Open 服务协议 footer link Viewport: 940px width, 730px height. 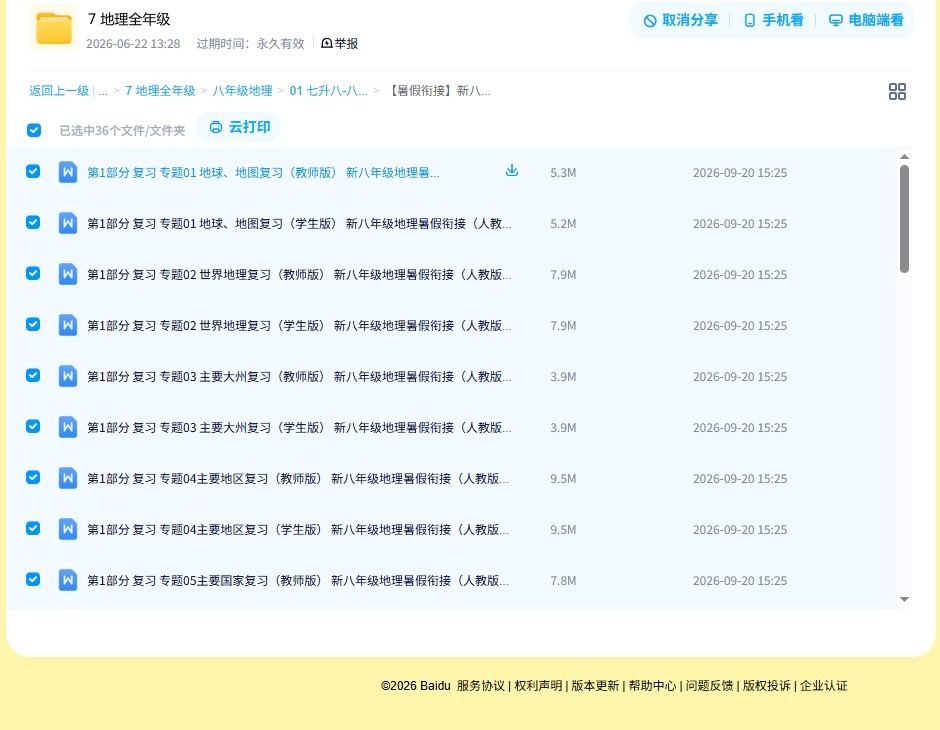(481, 686)
